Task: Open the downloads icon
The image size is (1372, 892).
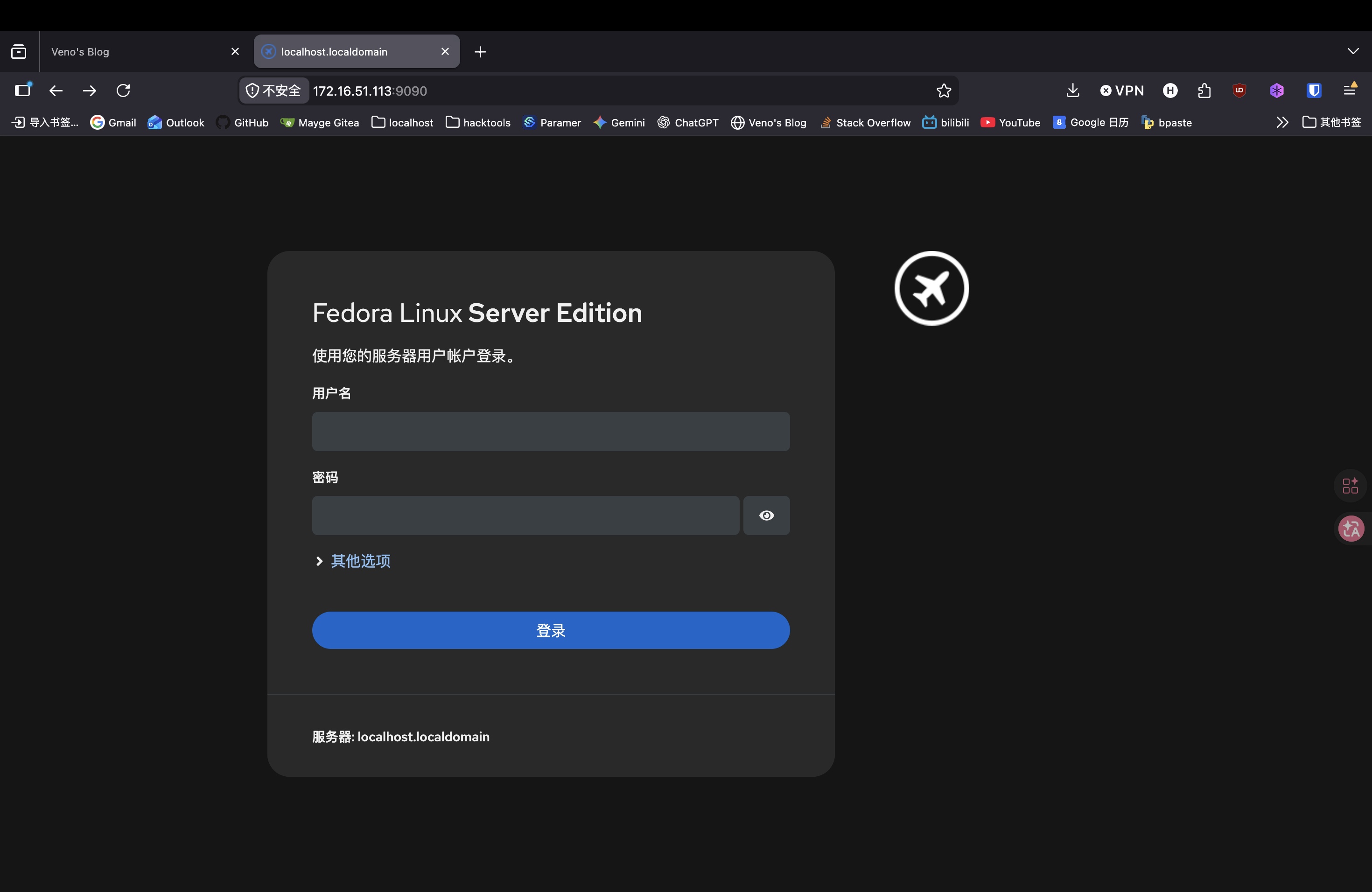Action: coord(1072,91)
